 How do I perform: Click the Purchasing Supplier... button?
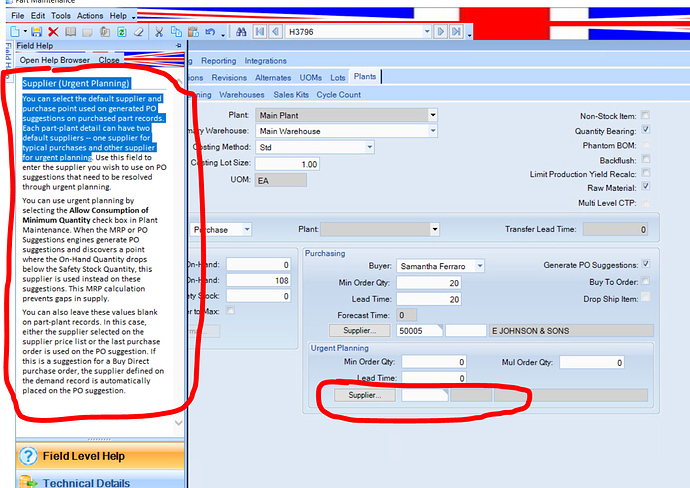point(360,330)
